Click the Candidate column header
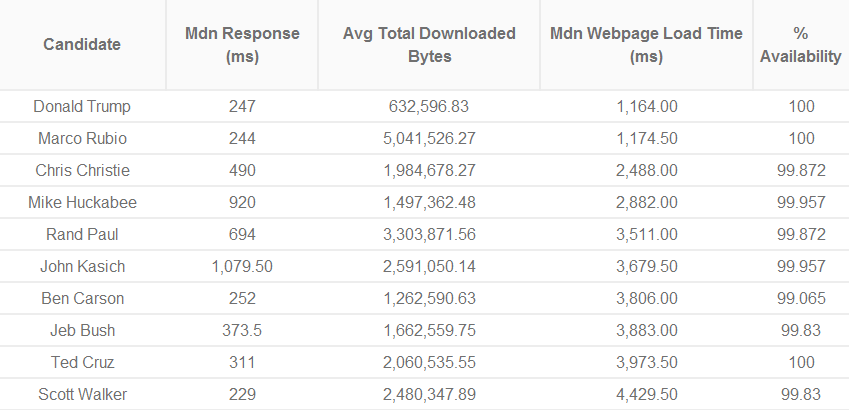The image size is (849, 410). (82, 44)
